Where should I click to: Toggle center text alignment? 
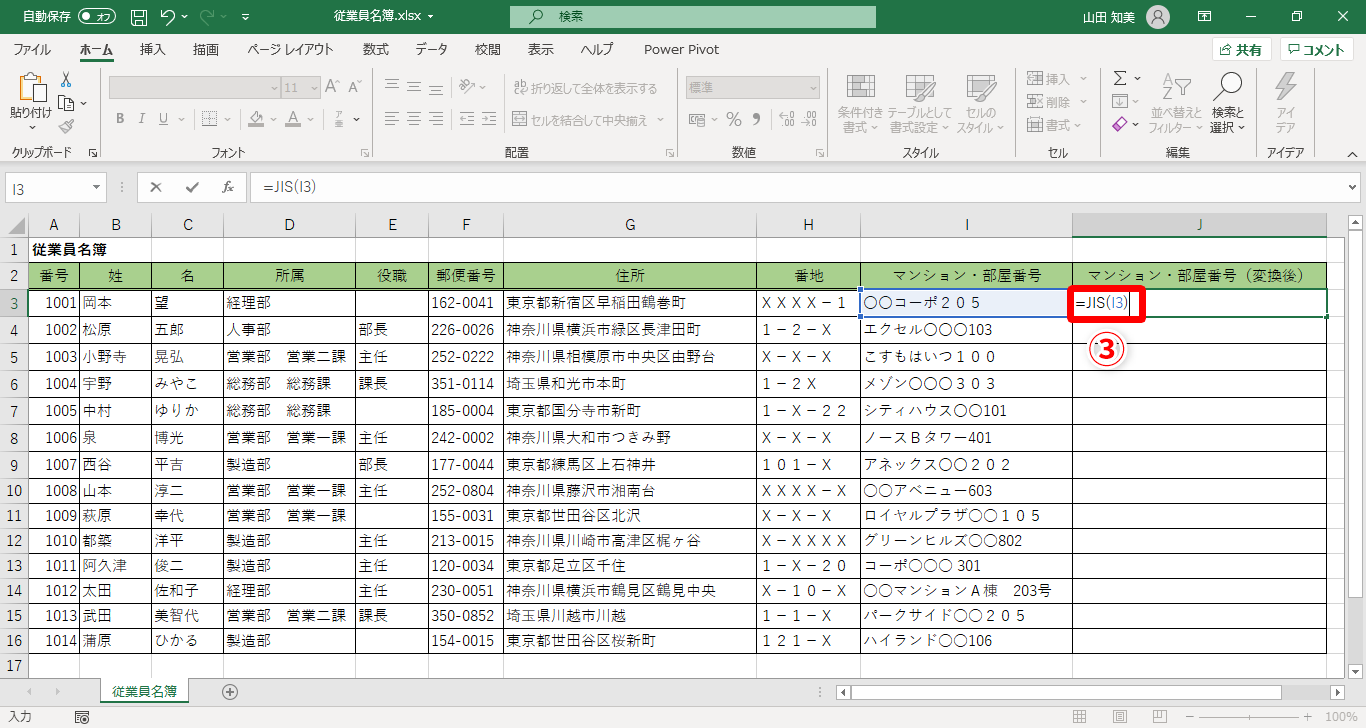click(416, 119)
